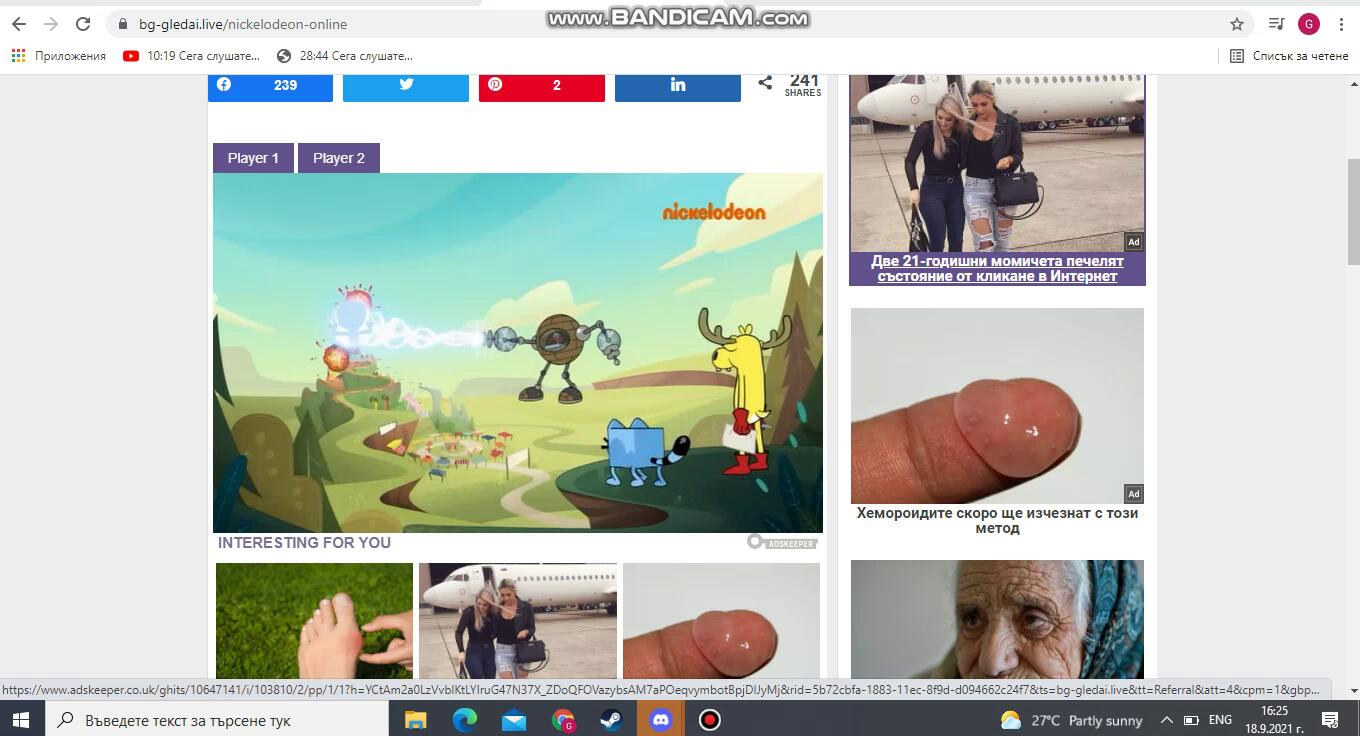Open Chrome media control icon

coord(1276,24)
